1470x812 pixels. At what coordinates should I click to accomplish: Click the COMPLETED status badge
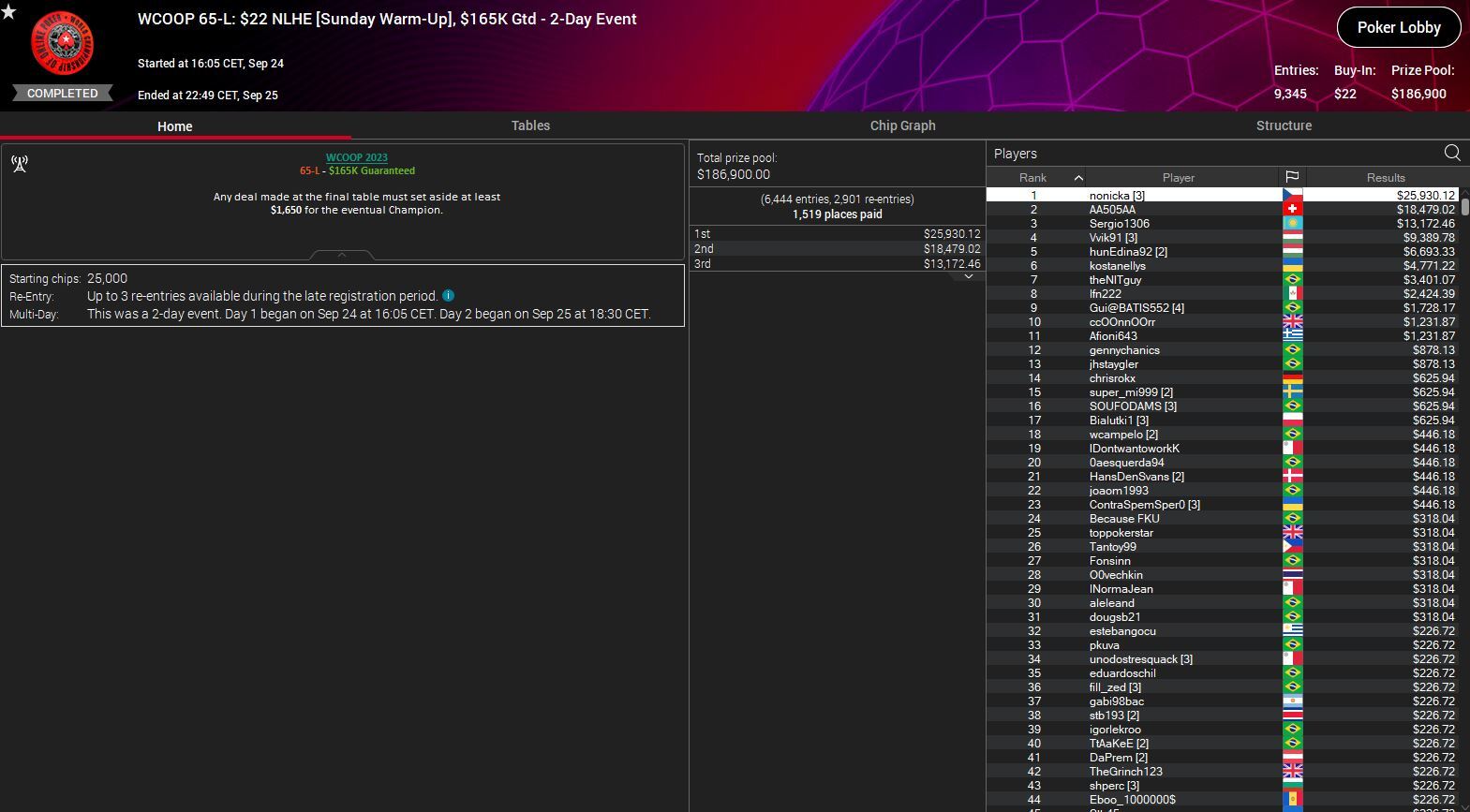pyautogui.click(x=63, y=93)
